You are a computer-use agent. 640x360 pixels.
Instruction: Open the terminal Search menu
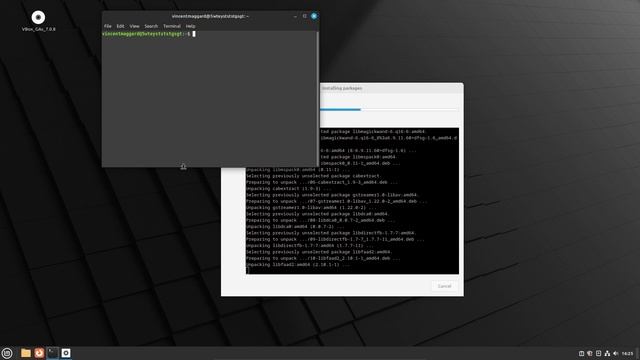[151, 26]
